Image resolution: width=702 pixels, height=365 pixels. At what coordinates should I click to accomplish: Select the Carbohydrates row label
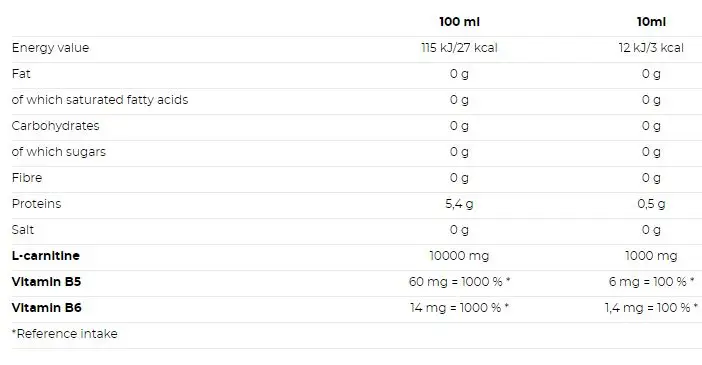[x=56, y=126]
